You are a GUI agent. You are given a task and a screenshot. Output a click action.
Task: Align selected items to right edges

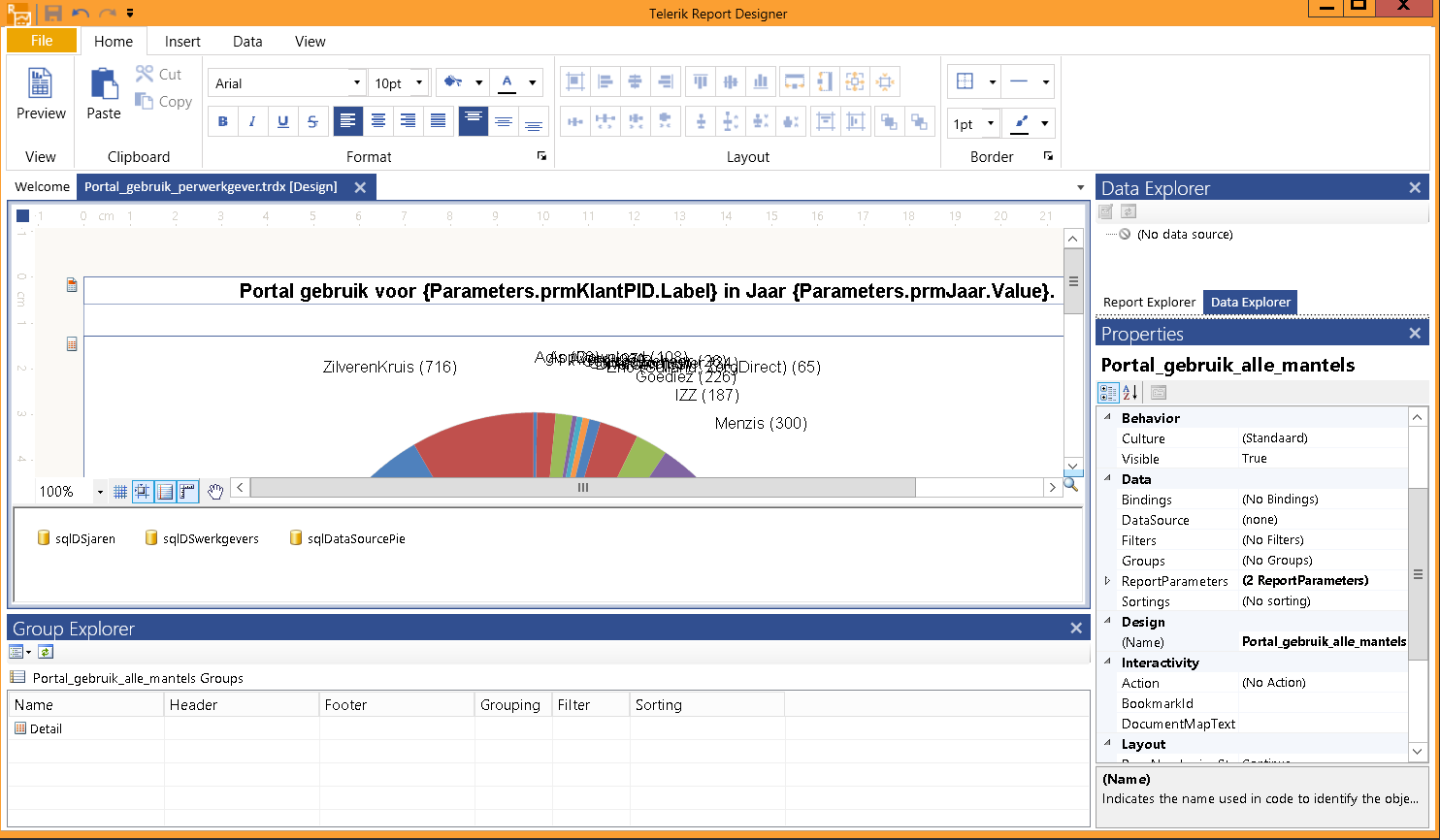click(x=665, y=81)
